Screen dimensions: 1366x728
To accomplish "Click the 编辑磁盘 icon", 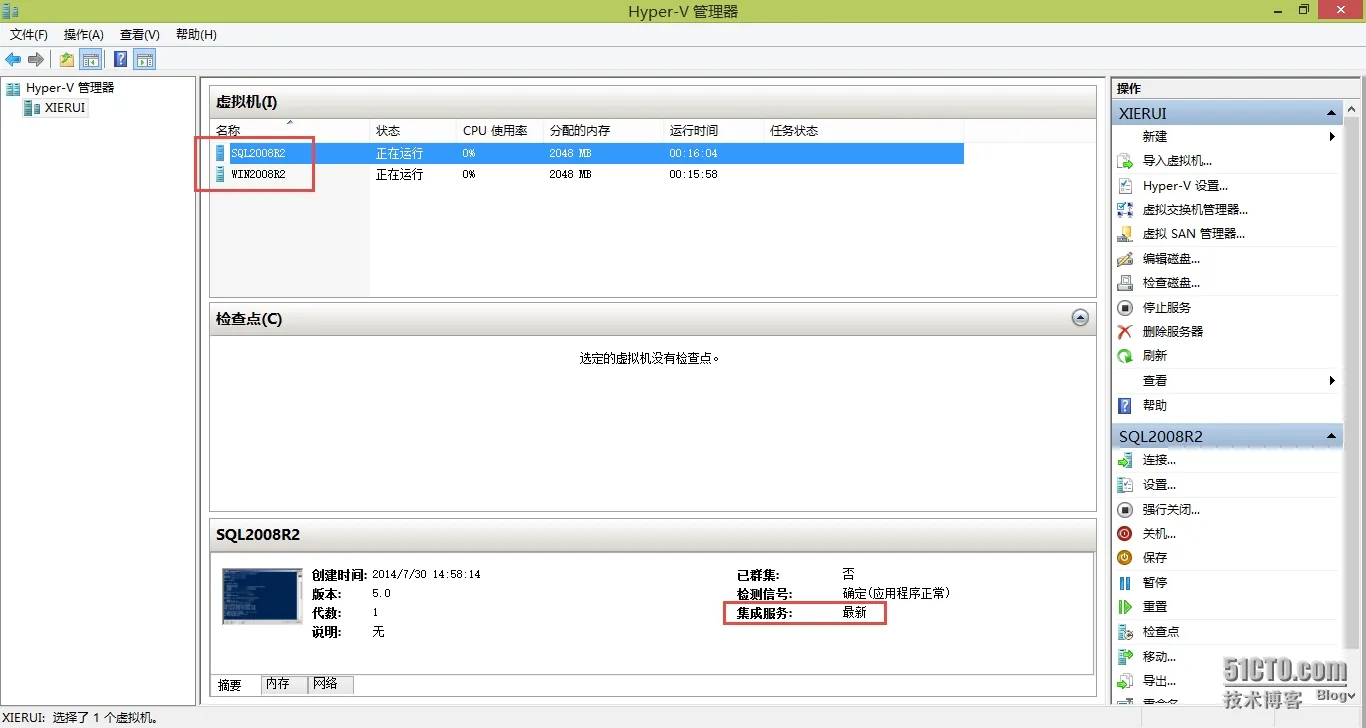I will (x=1125, y=259).
